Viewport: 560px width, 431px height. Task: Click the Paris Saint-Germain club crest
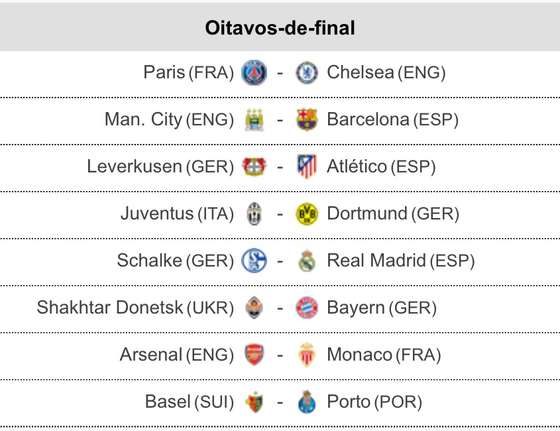(x=254, y=72)
